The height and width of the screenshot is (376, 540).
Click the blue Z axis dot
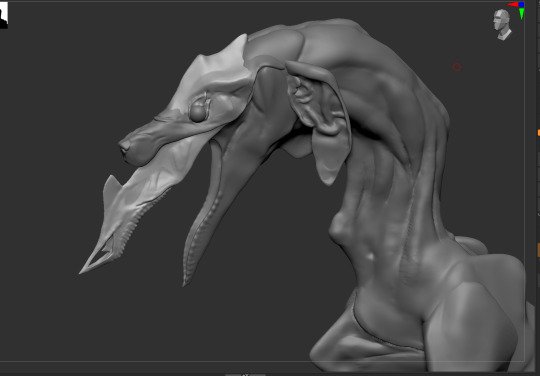[x=521, y=4]
